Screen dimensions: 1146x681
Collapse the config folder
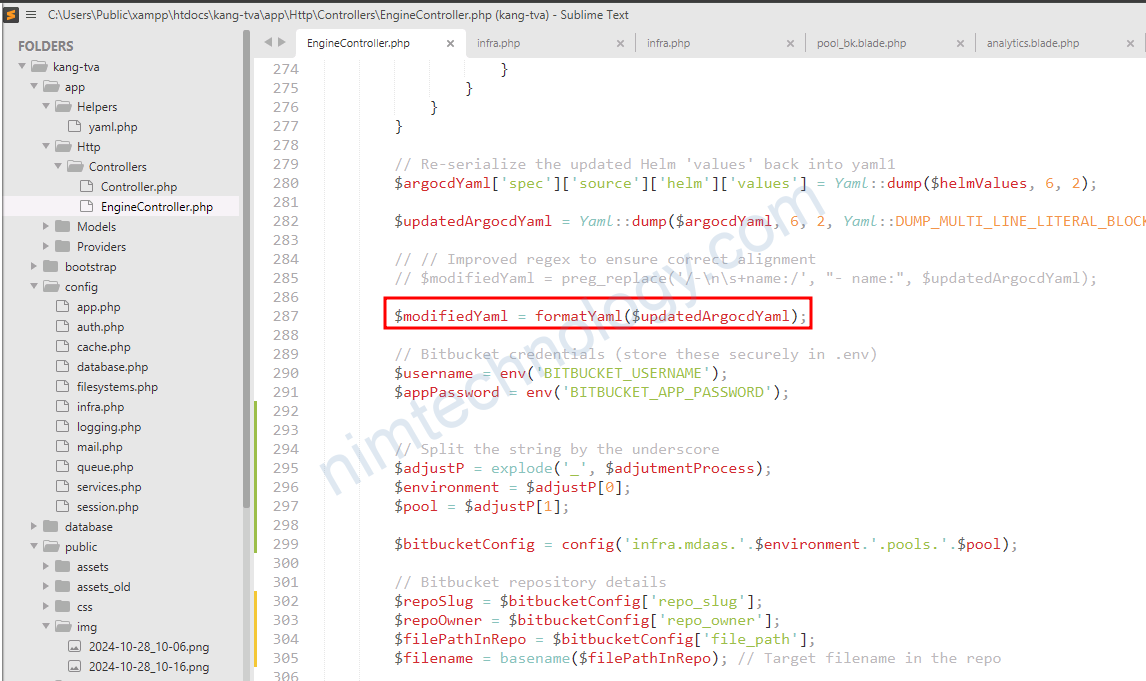[x=34, y=286]
